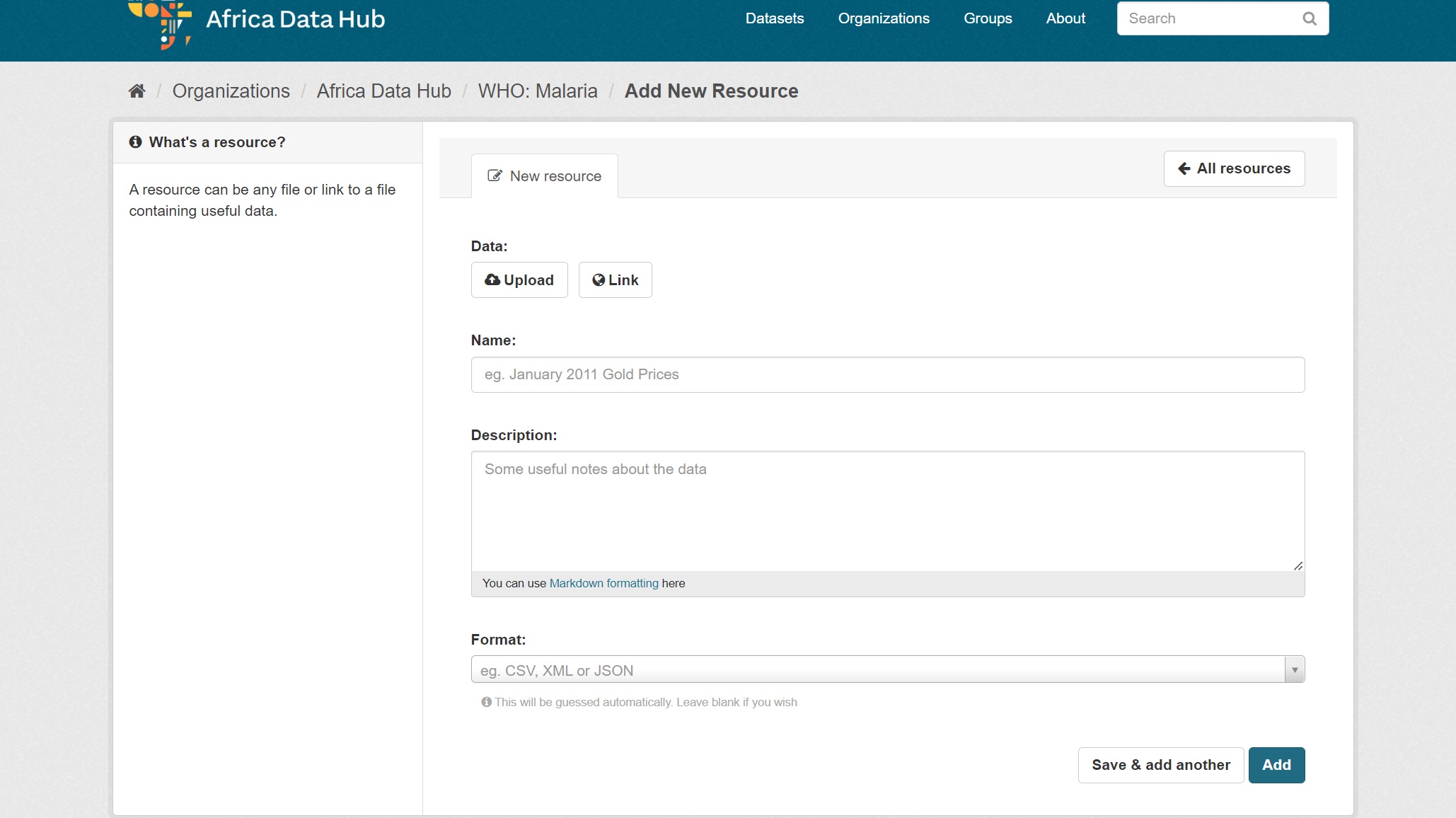Click the Upload data button
Screen dimensions: 1456x818
tap(519, 280)
